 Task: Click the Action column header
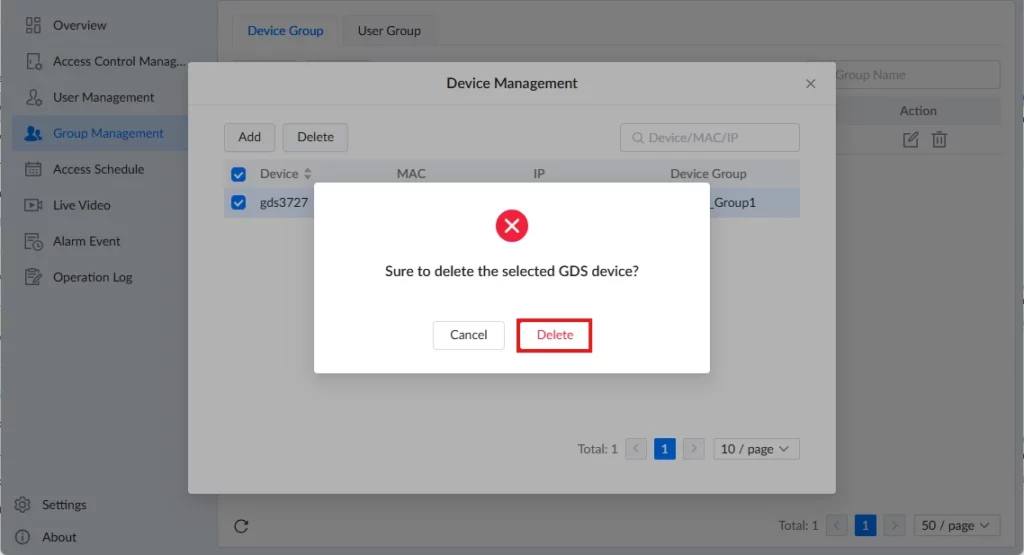(918, 111)
